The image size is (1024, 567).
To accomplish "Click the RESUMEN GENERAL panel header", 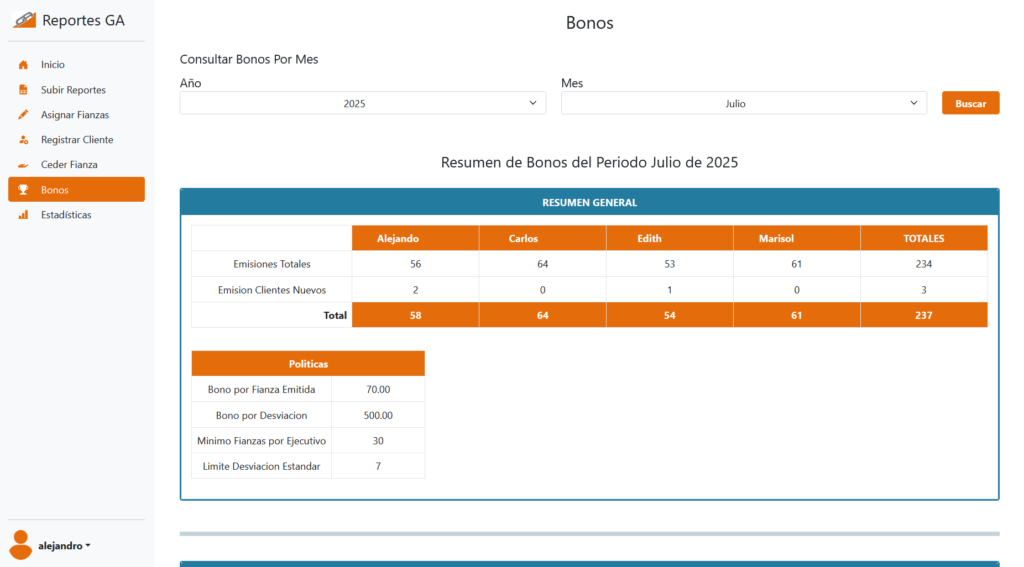I will click(589, 203).
